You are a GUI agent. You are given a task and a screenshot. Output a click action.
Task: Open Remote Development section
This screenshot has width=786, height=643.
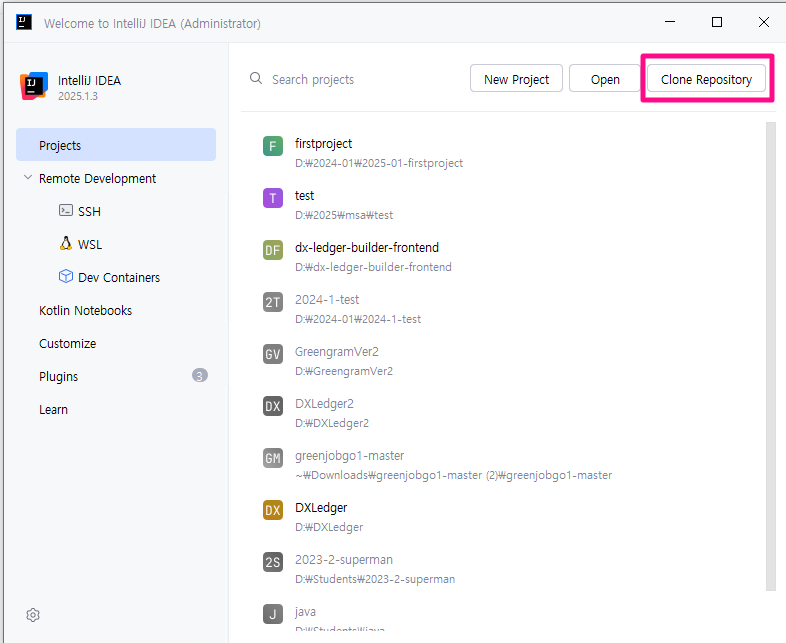pos(97,178)
